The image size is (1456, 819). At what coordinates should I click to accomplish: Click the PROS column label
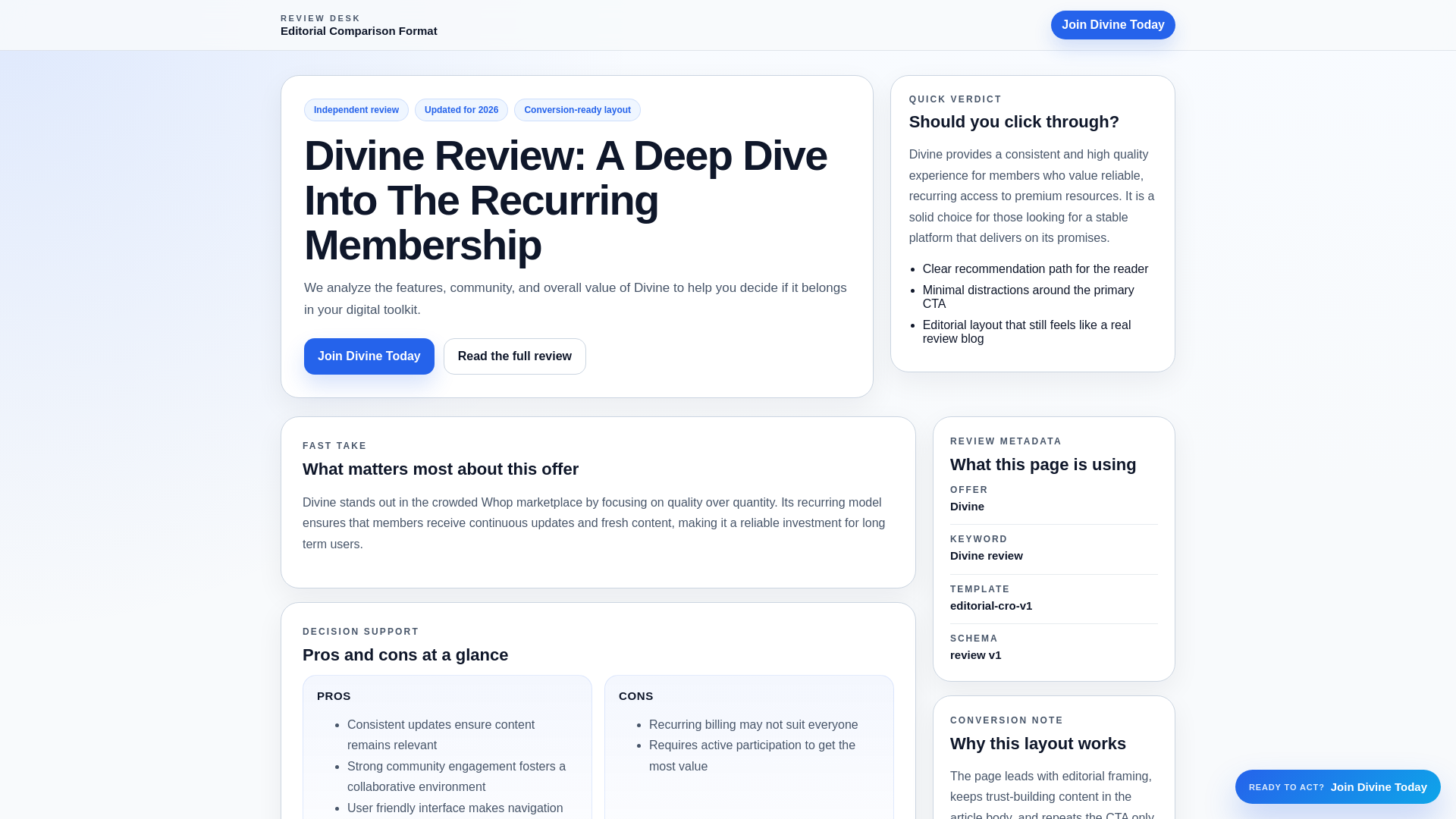pyautogui.click(x=334, y=696)
